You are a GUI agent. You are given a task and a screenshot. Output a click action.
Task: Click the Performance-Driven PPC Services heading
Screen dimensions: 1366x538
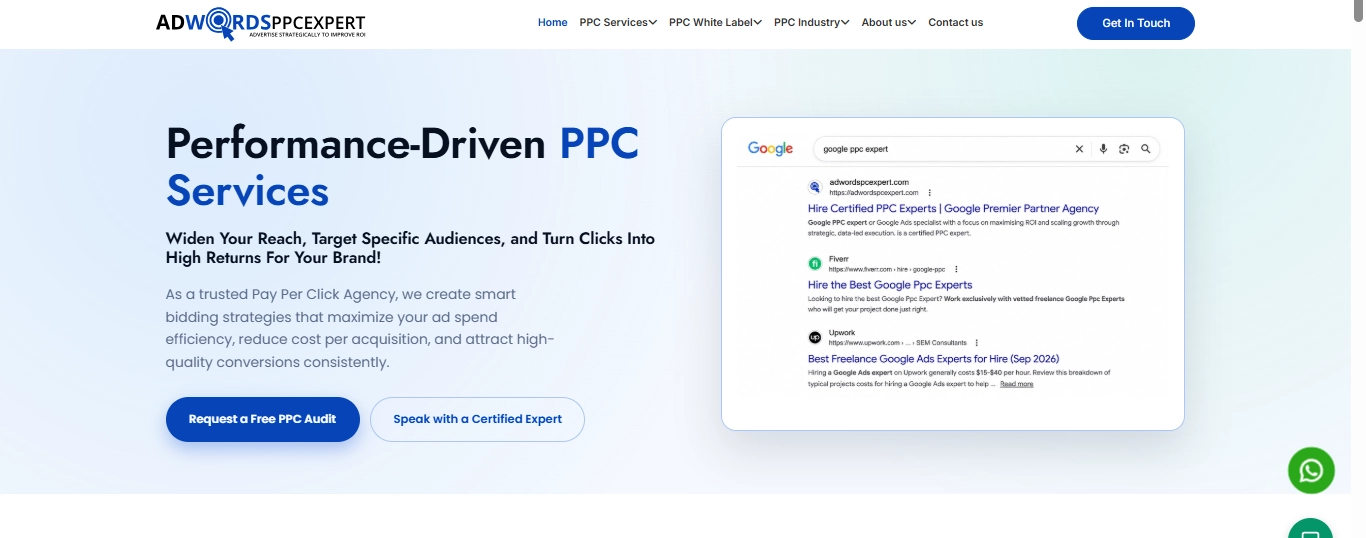coord(402,167)
